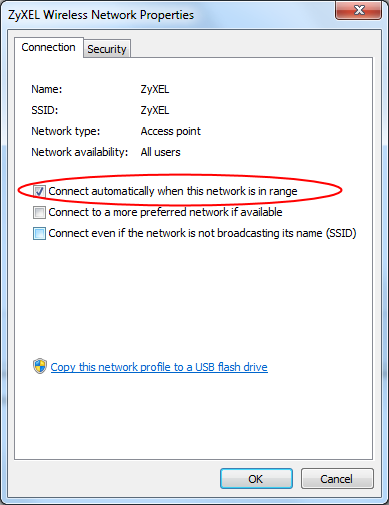Click the 'All users' availability value

point(160,152)
